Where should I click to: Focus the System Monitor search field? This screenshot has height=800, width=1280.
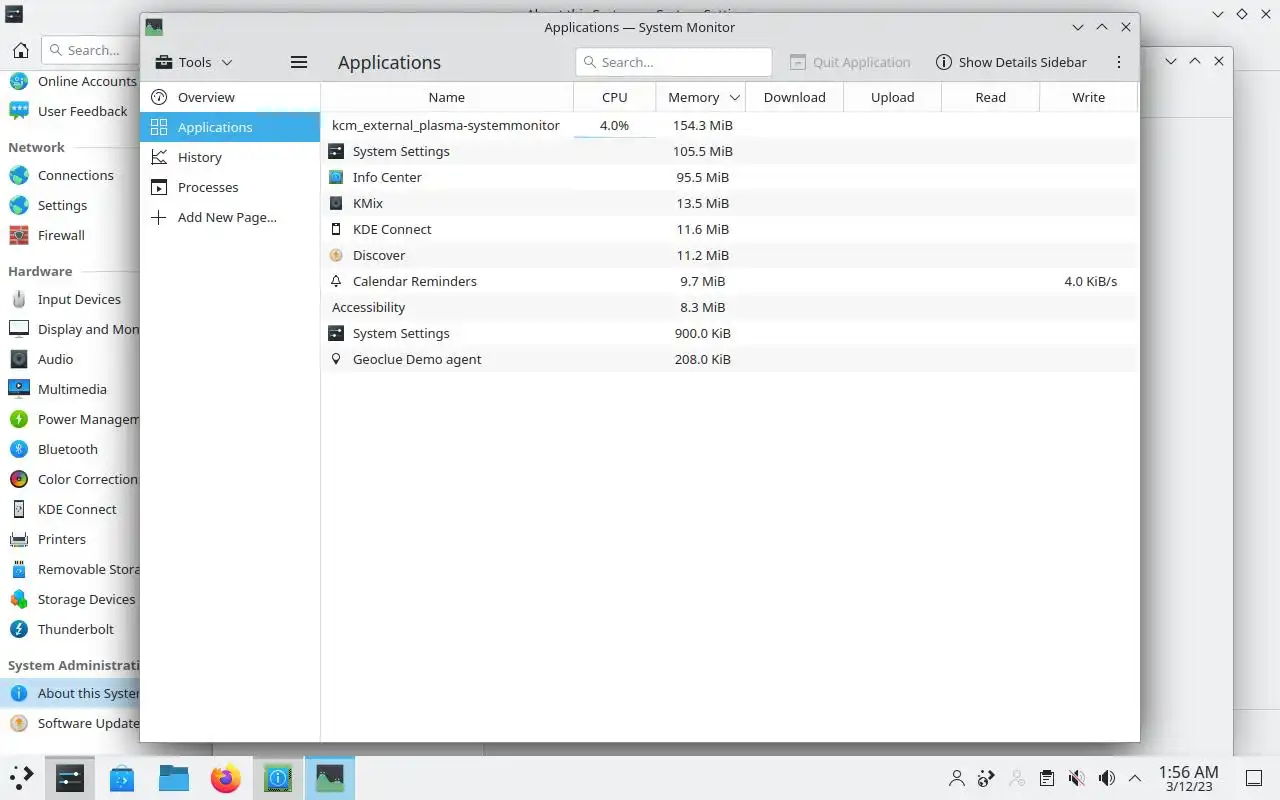(674, 62)
